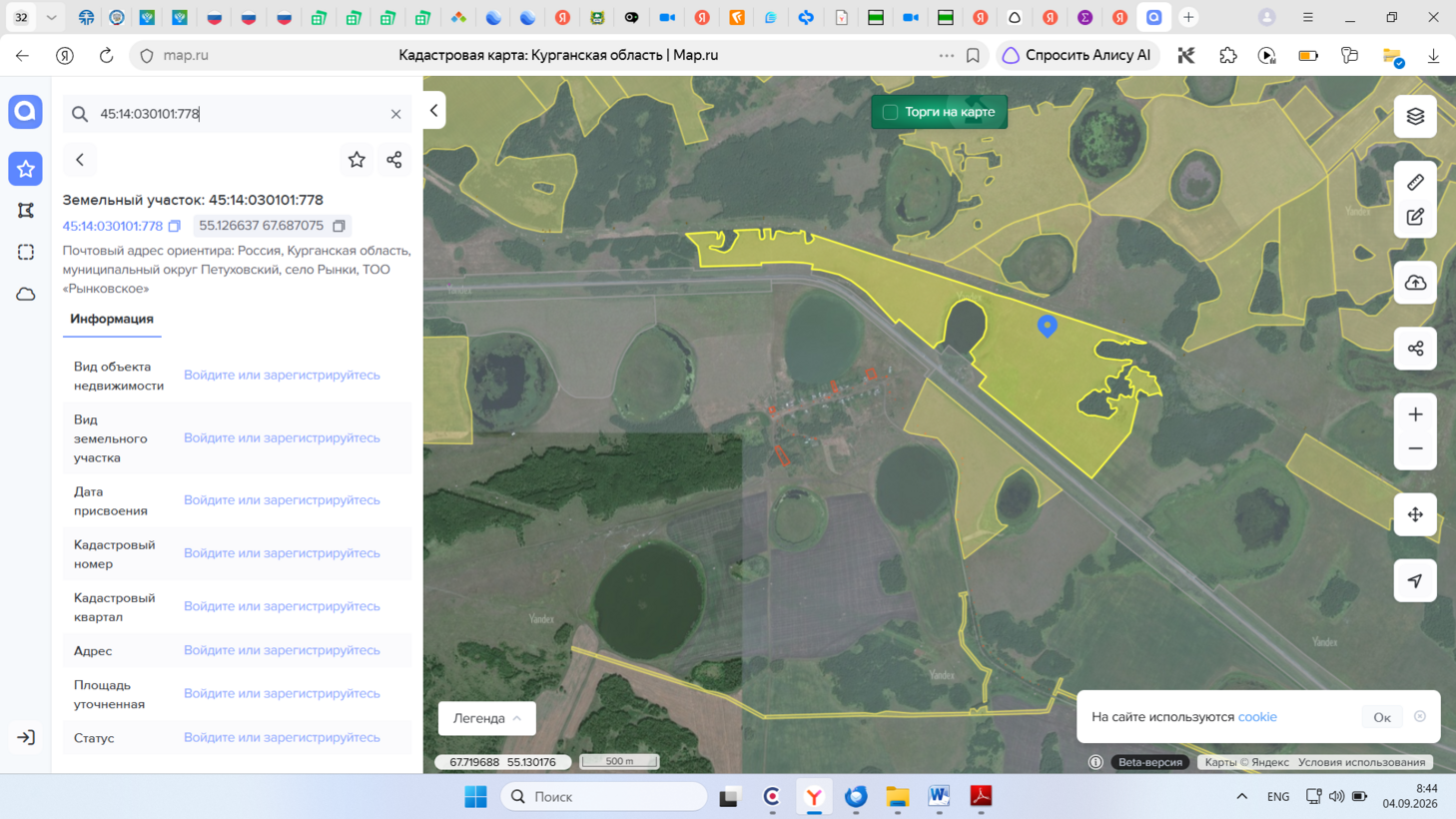Viewport: 1456px width, 819px height.
Task: Click the search input with cadastral number
Action: (236, 114)
